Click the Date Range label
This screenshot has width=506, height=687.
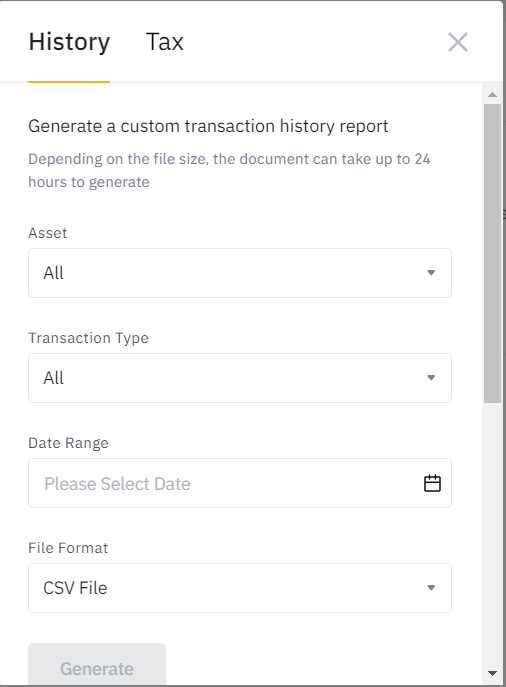pos(68,443)
